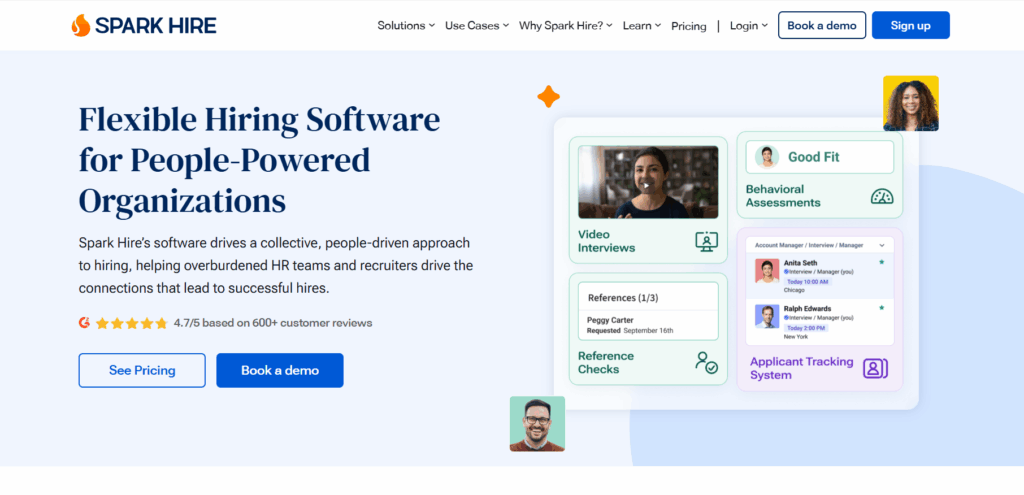Click 'References (1/3)' heading

[623, 298]
